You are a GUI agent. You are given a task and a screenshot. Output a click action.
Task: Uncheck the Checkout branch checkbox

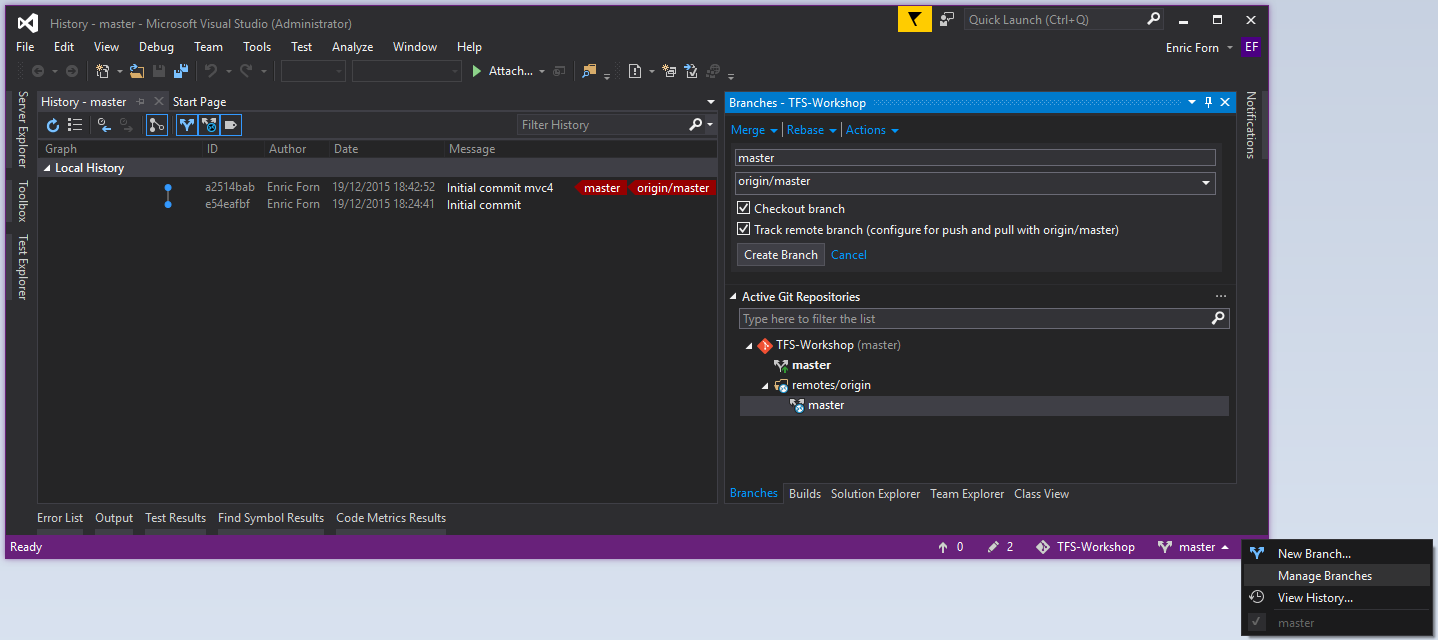click(743, 208)
